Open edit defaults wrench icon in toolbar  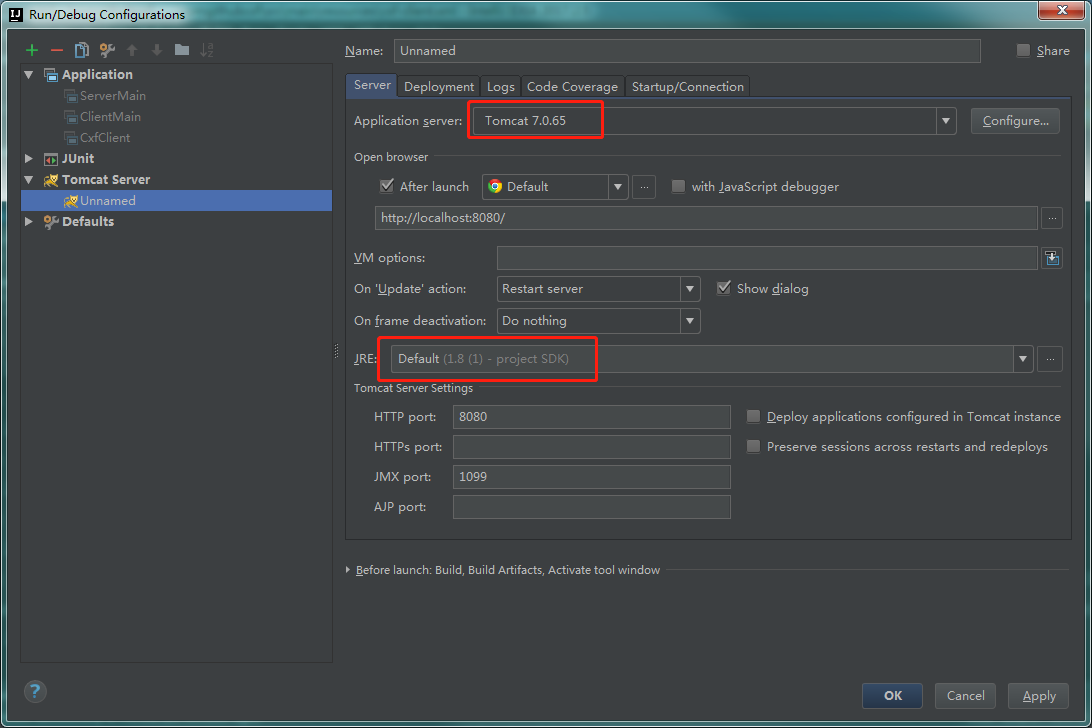coord(107,50)
